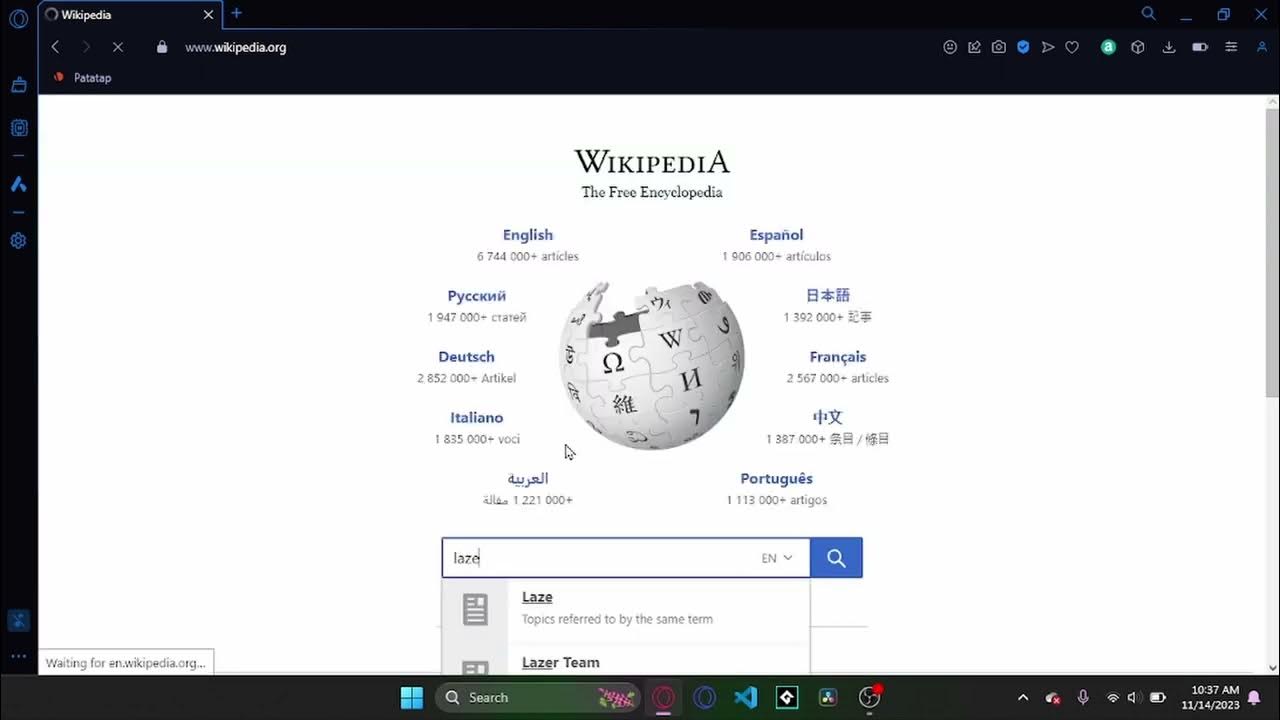Open Visual Studio Code from taskbar
The image size is (1280, 720).
pos(746,697)
